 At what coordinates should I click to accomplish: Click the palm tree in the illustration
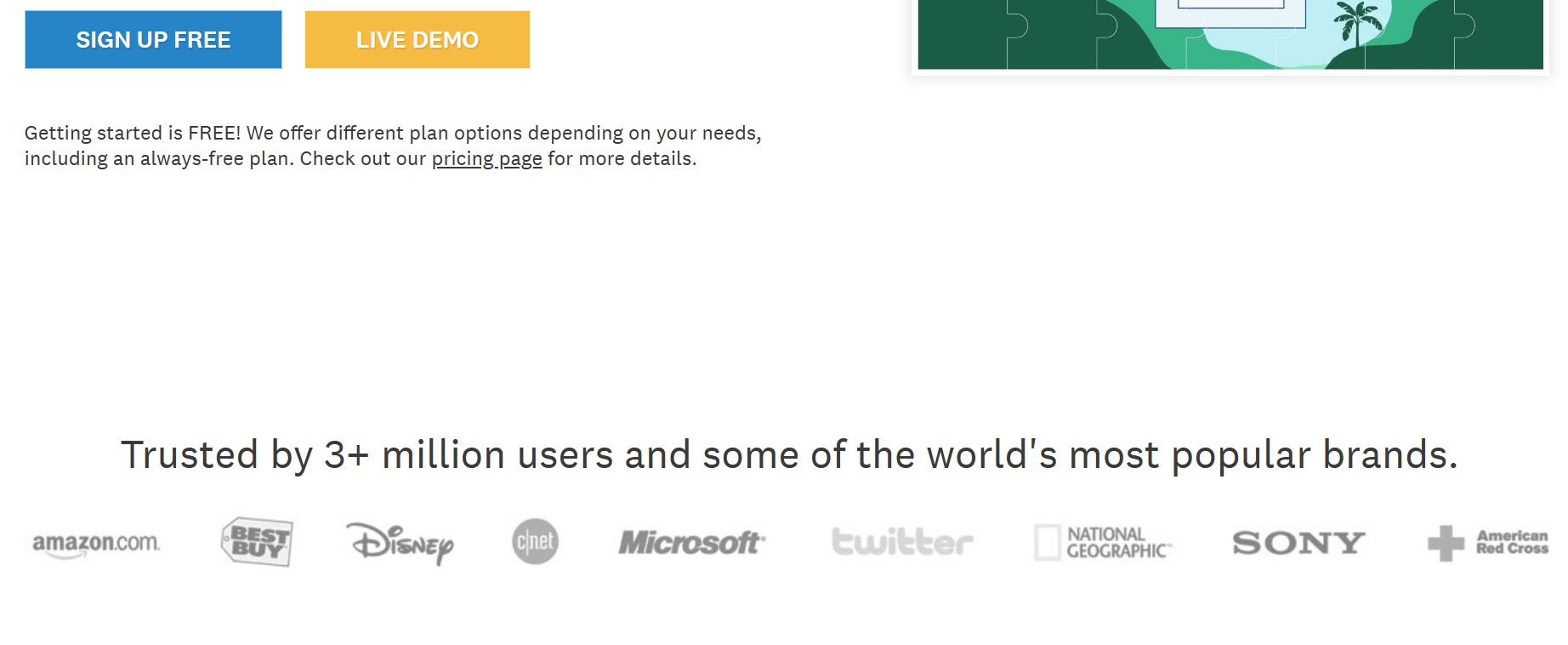click(1357, 21)
